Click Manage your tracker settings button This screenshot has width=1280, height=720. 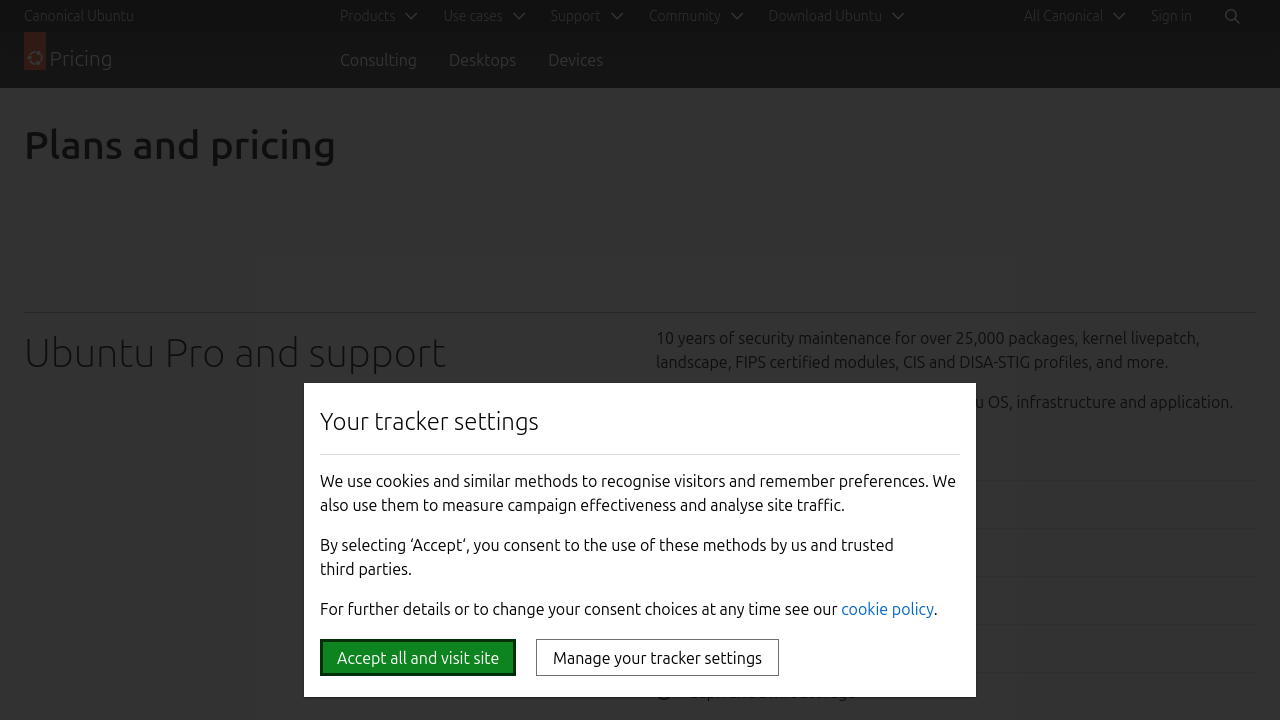pyautogui.click(x=657, y=658)
